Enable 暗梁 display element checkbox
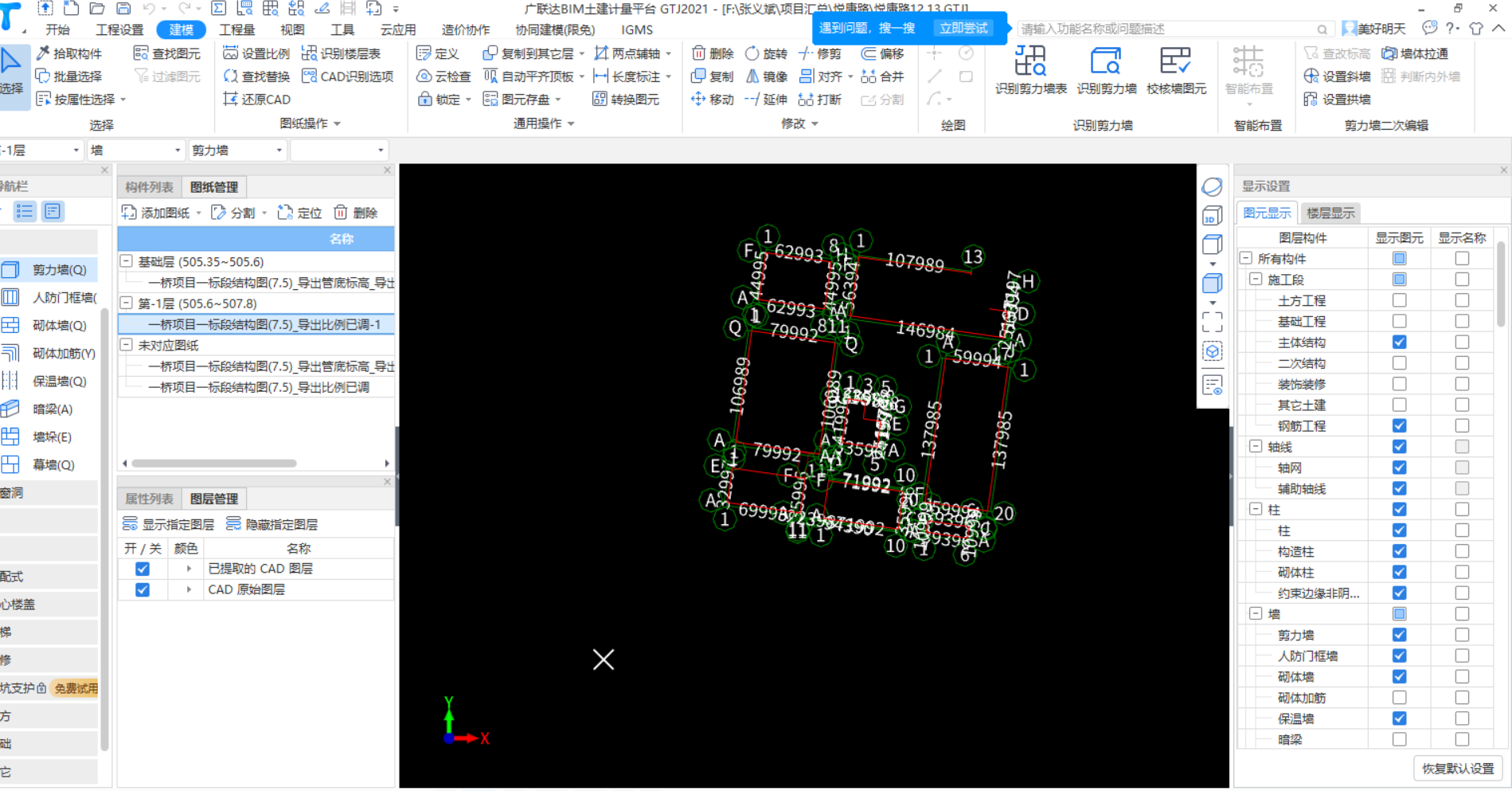Image resolution: width=1512 pixels, height=791 pixels. coord(1399,739)
